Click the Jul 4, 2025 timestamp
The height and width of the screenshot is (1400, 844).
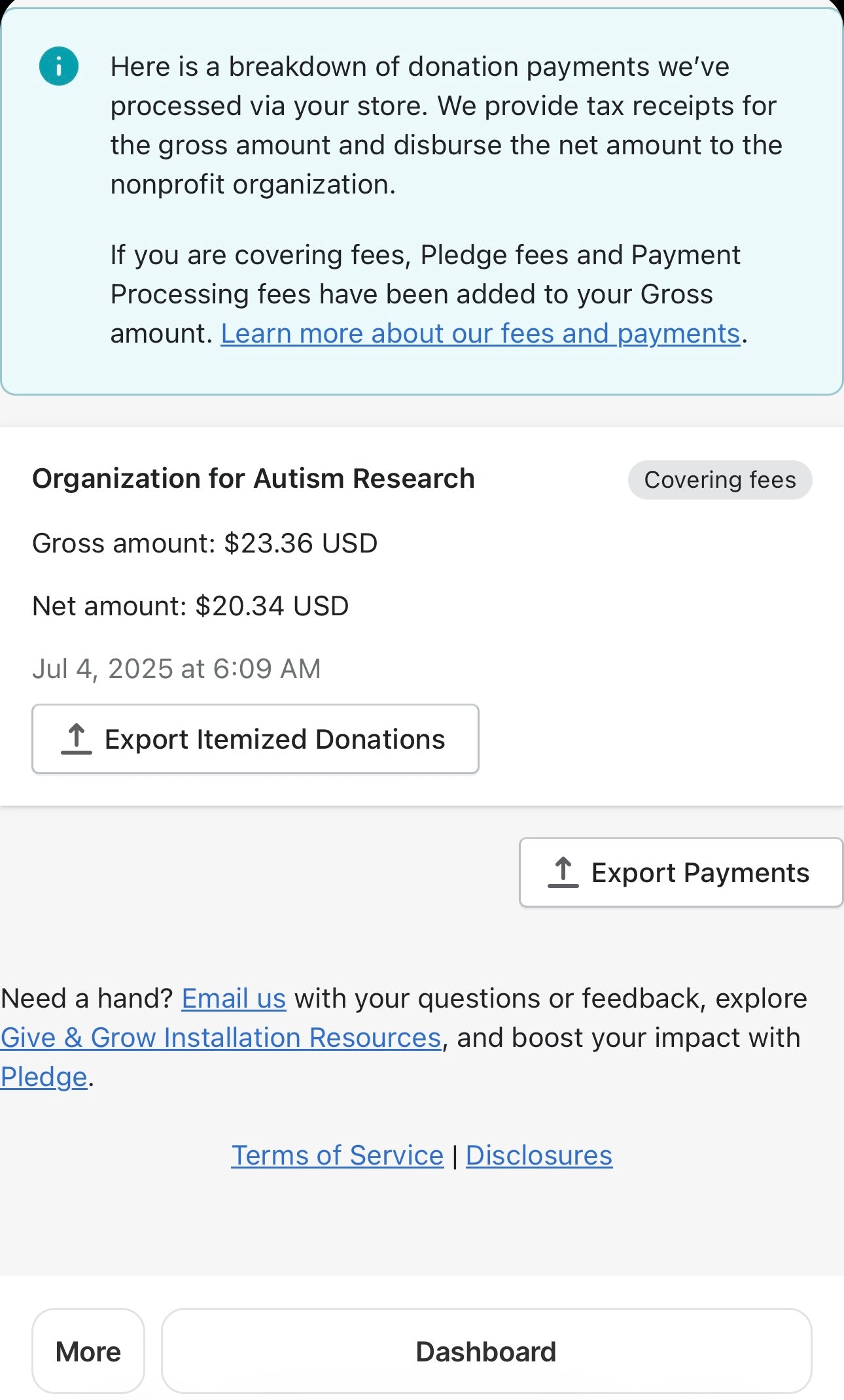point(177,669)
